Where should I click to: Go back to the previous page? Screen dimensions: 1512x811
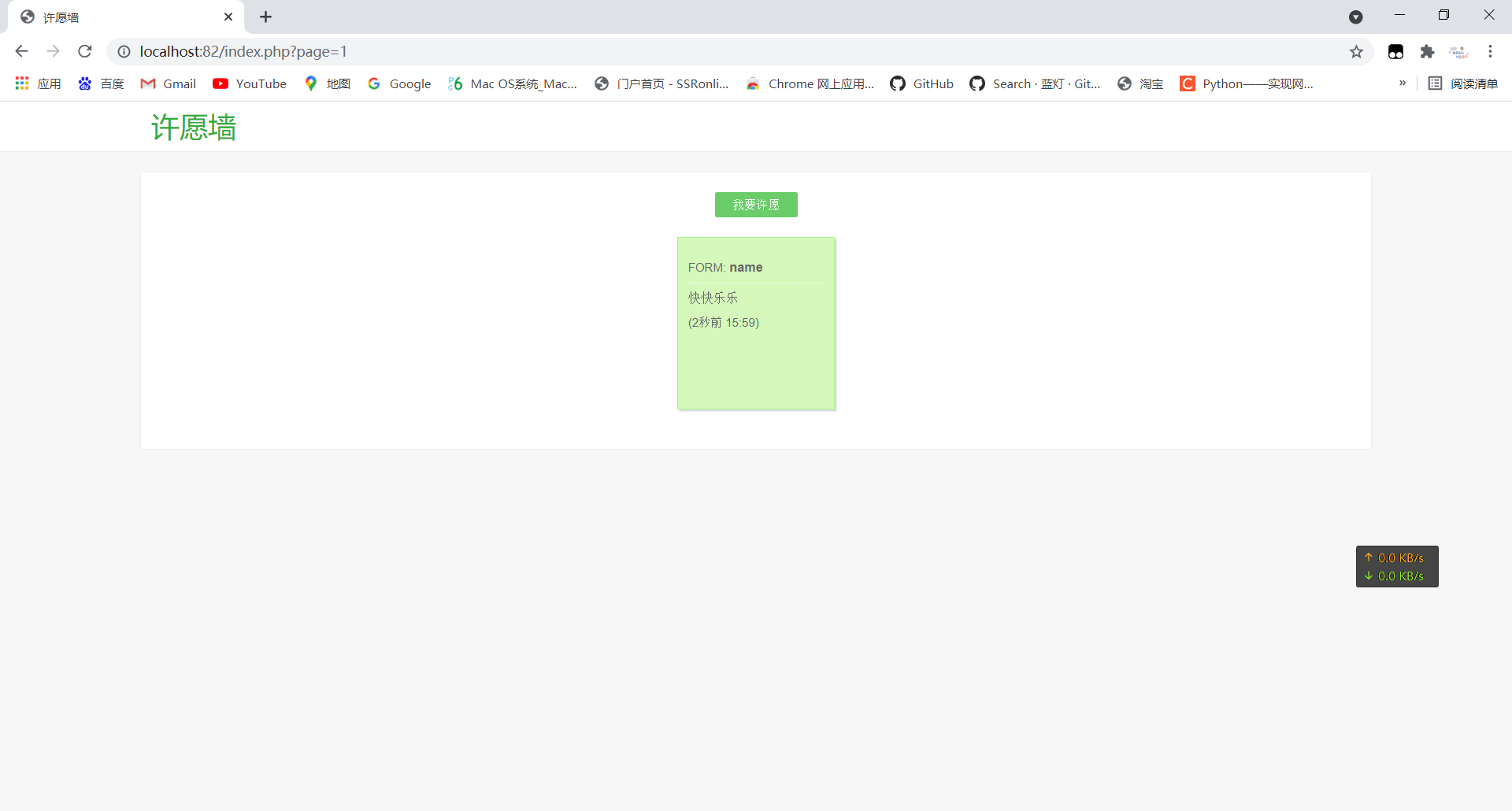click(21, 51)
